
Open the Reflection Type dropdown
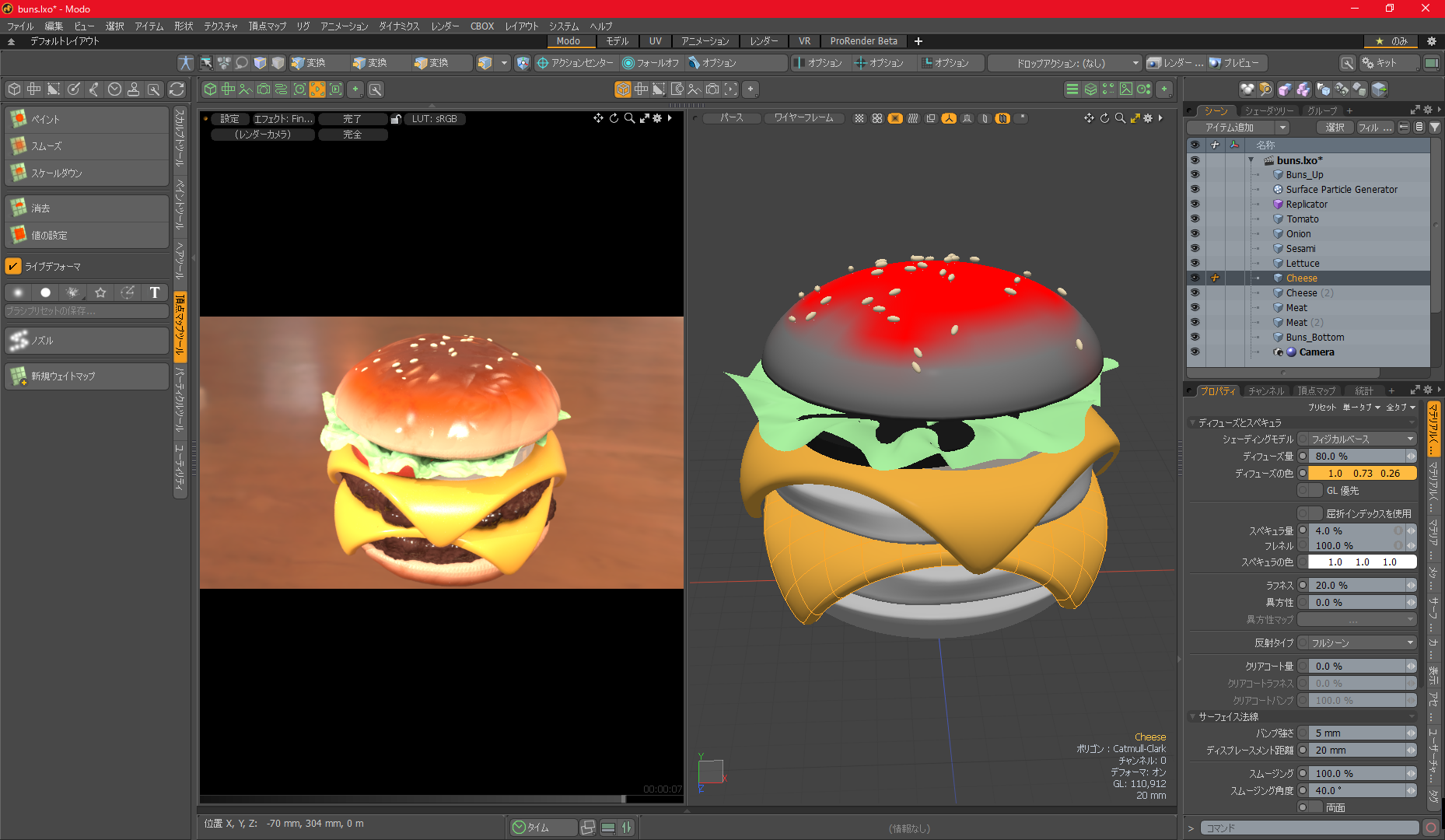1362,643
